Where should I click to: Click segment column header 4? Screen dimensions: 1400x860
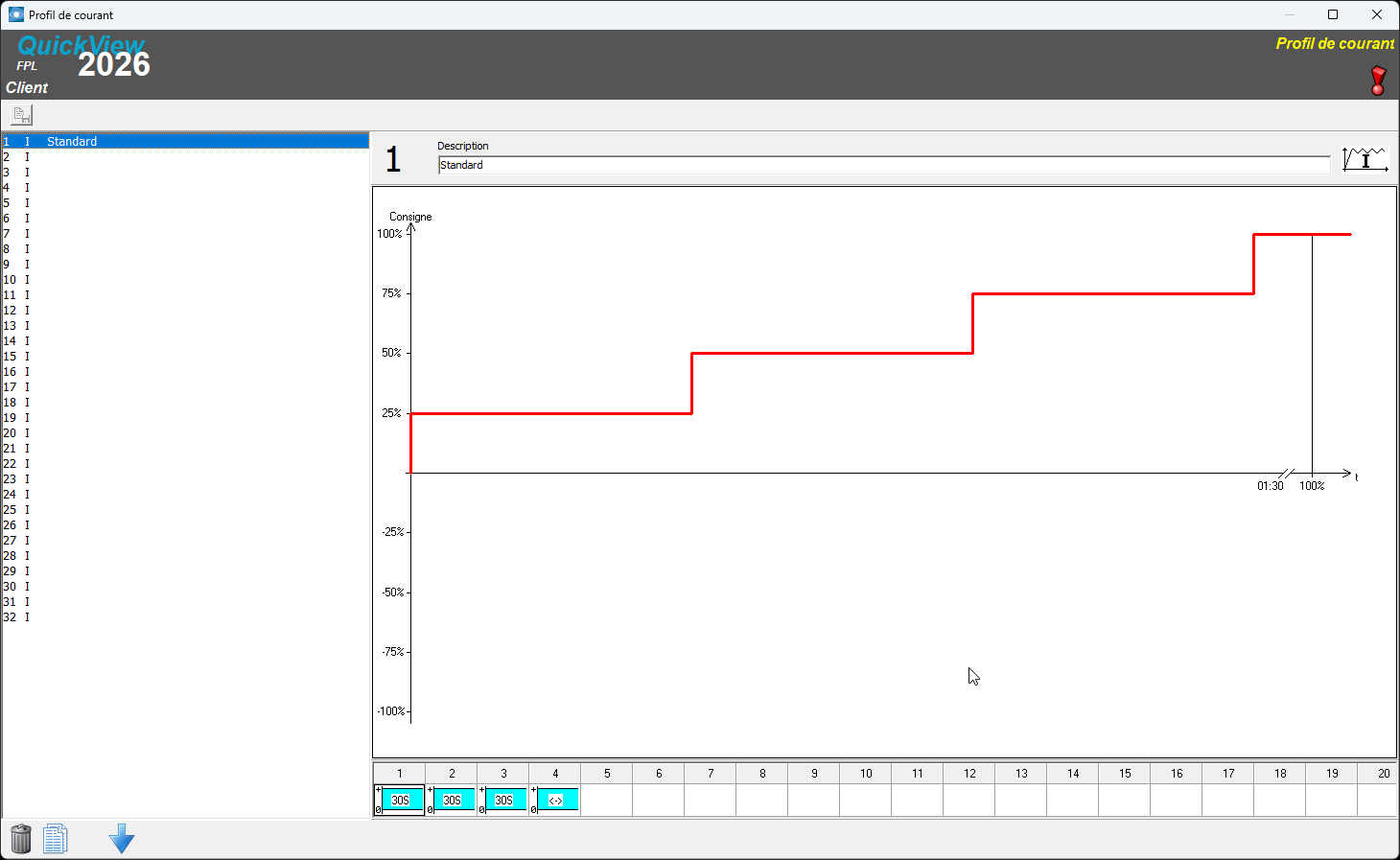[x=555, y=773]
